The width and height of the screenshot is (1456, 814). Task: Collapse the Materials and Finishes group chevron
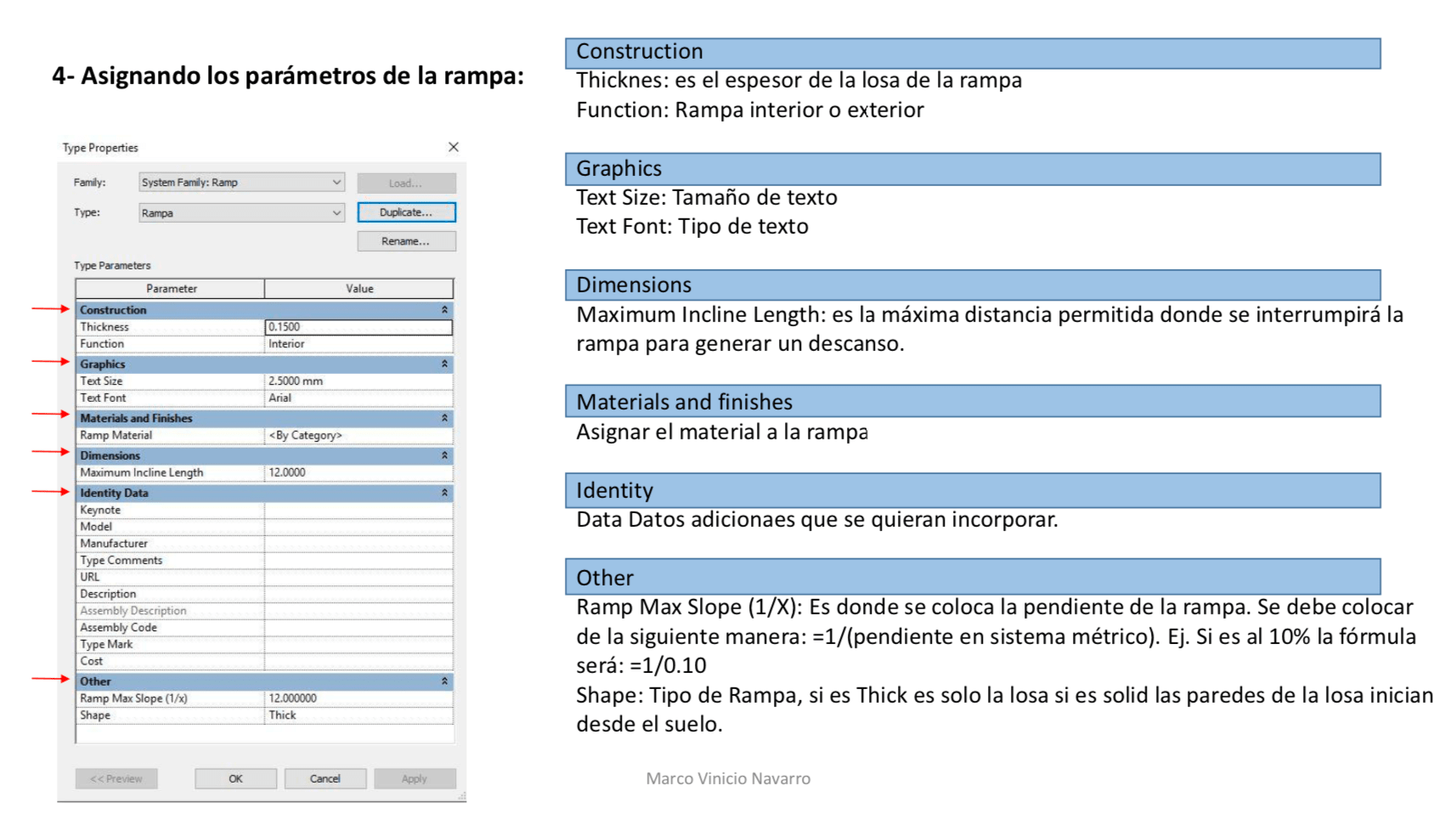pyautogui.click(x=444, y=418)
